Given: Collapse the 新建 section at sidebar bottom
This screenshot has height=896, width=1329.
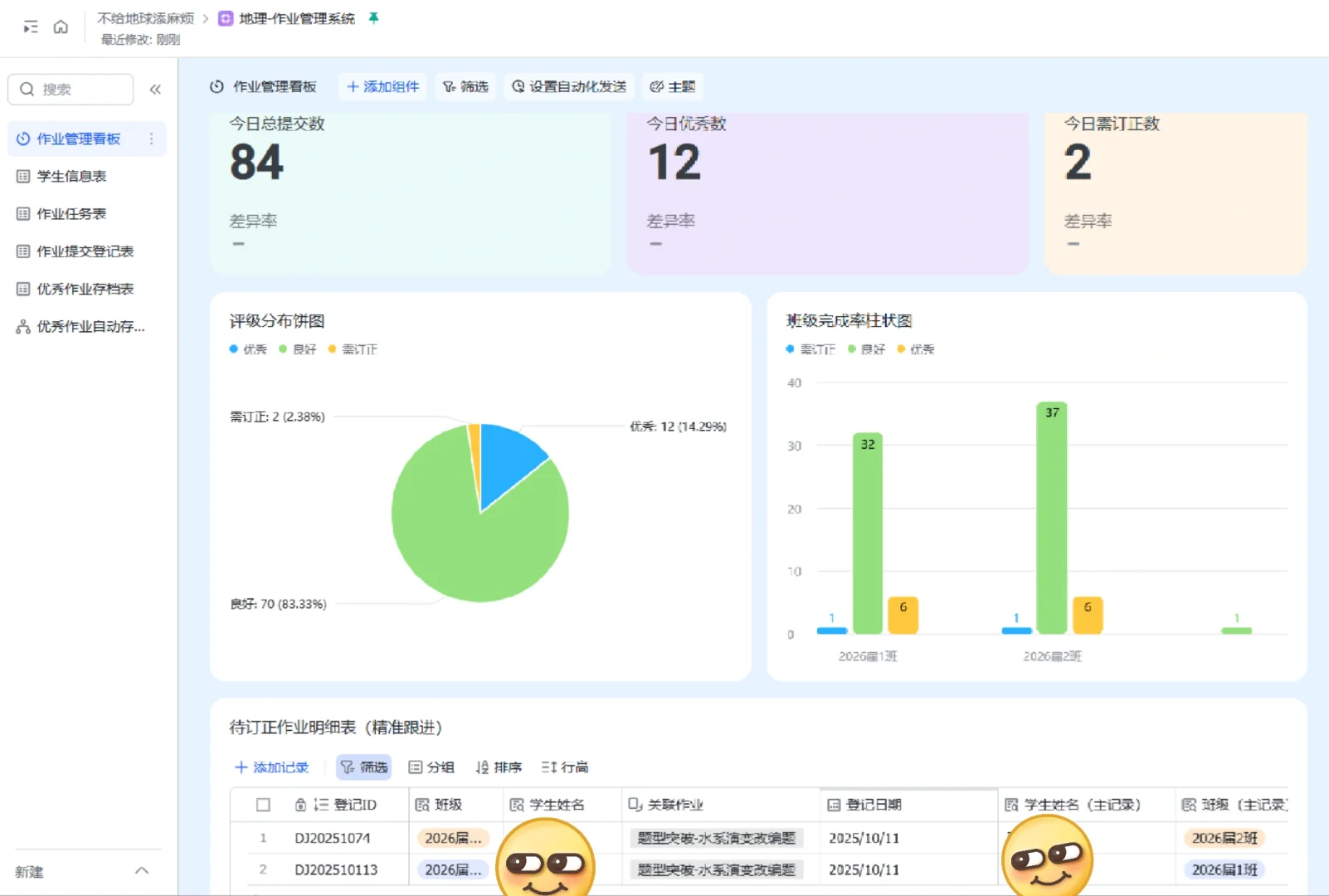Looking at the screenshot, I should tap(142, 871).
